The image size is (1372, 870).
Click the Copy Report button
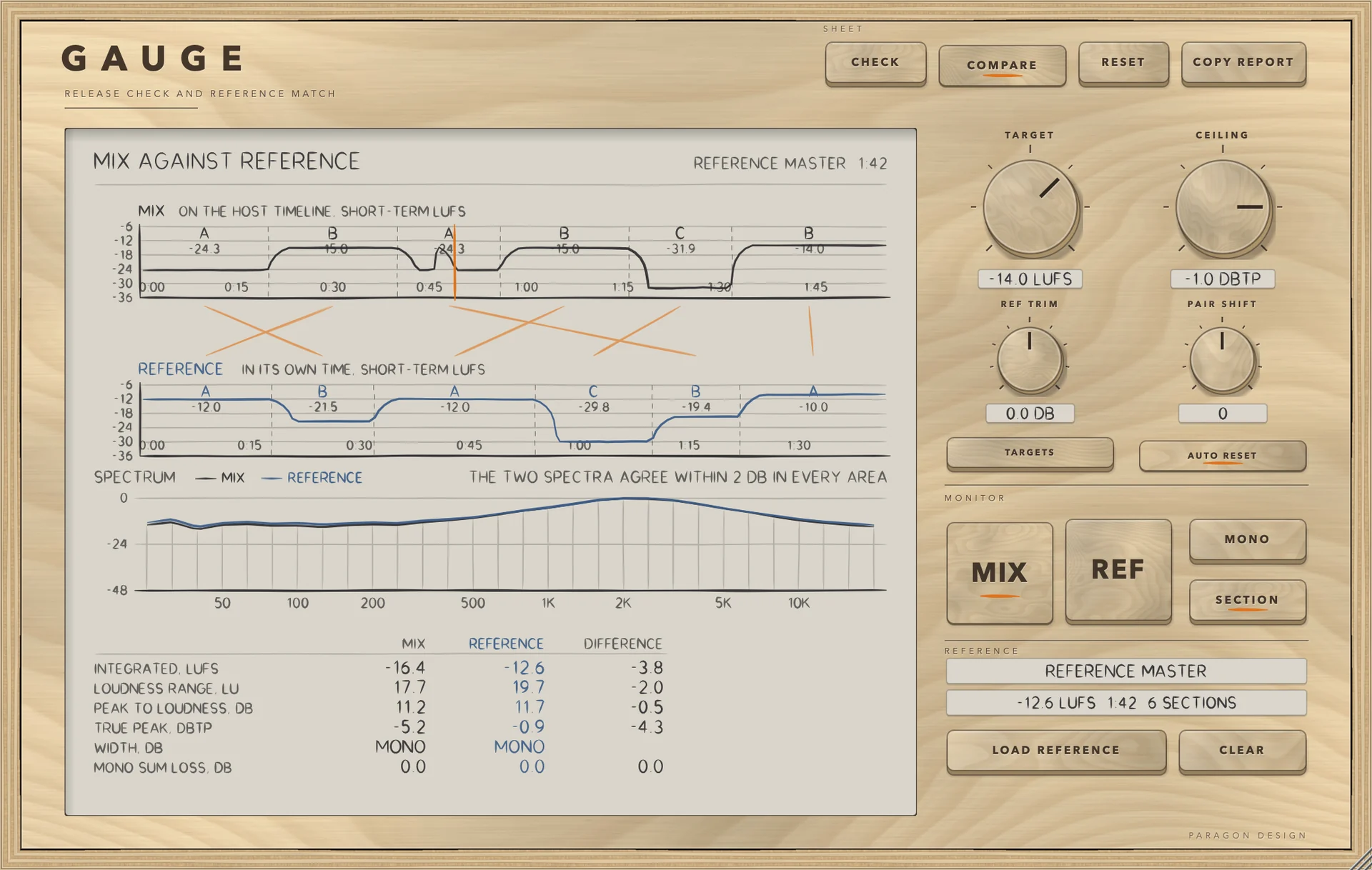pos(1243,63)
